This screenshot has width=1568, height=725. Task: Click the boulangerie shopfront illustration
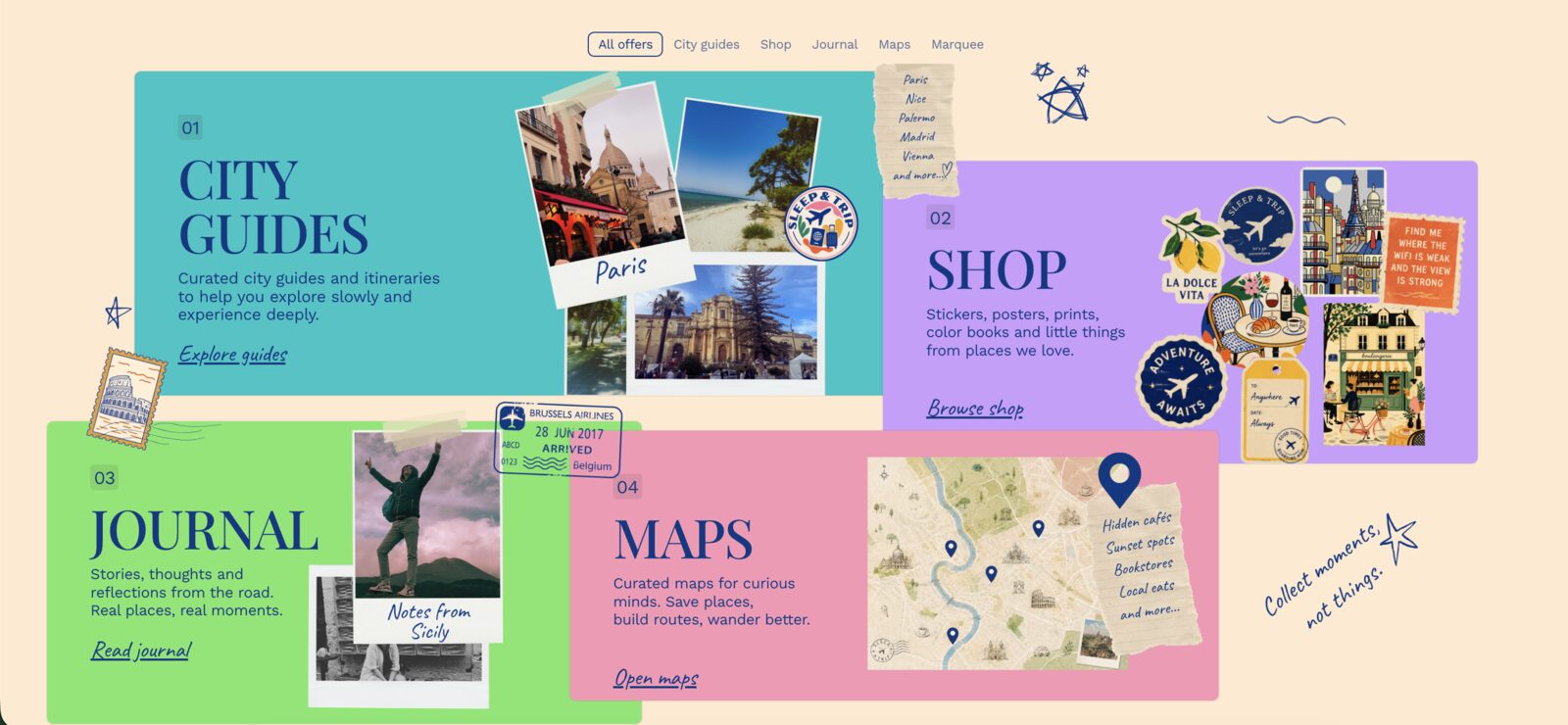(1374, 374)
